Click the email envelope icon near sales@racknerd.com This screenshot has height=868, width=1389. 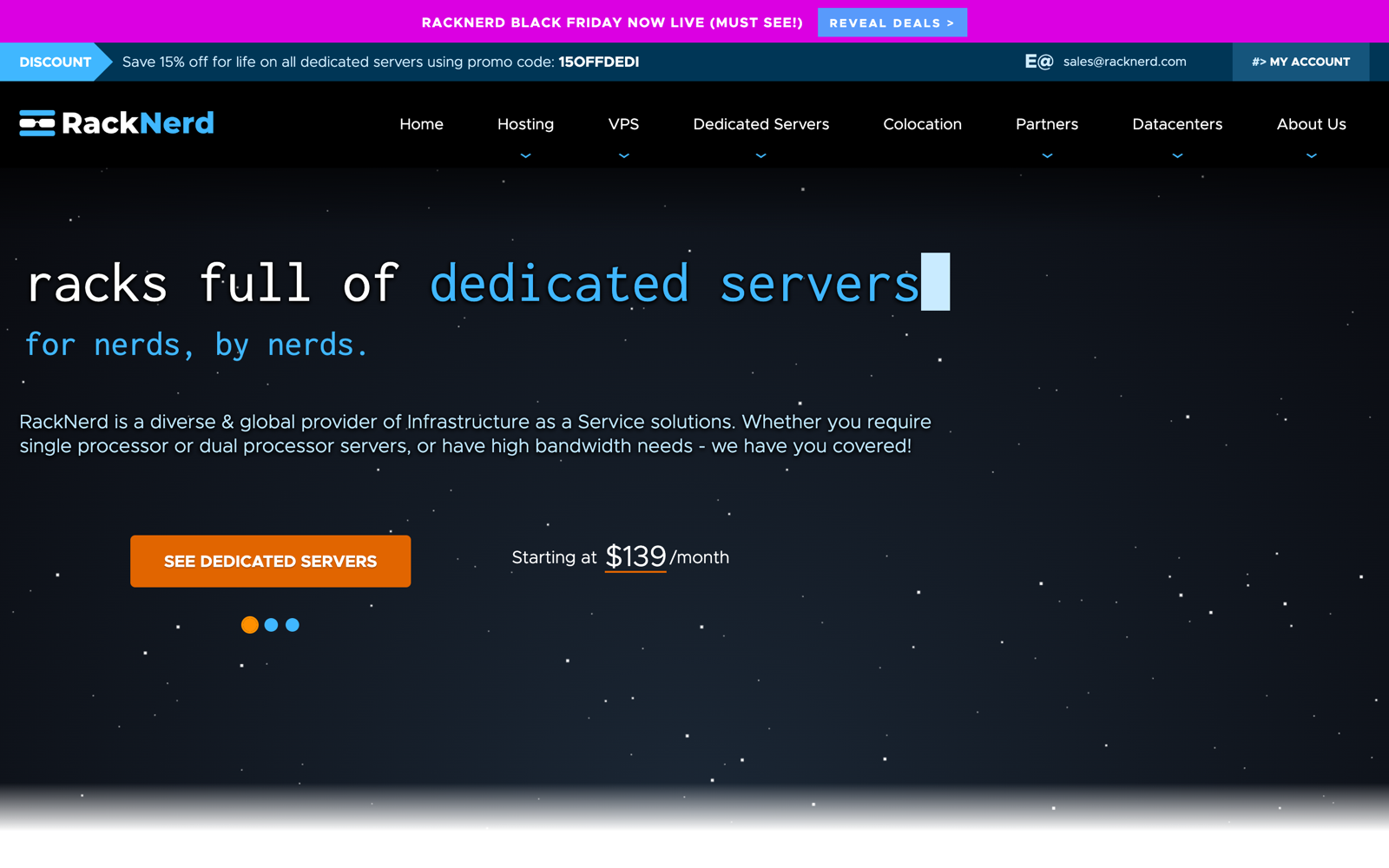1038,61
